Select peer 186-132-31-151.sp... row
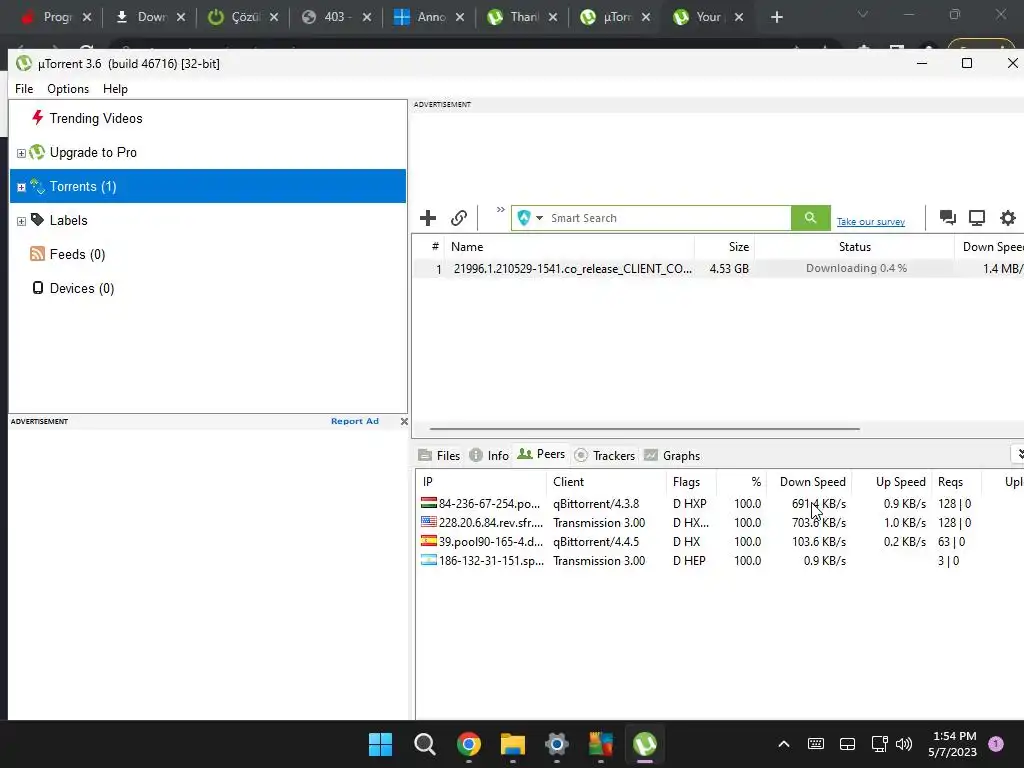 pos(719,560)
